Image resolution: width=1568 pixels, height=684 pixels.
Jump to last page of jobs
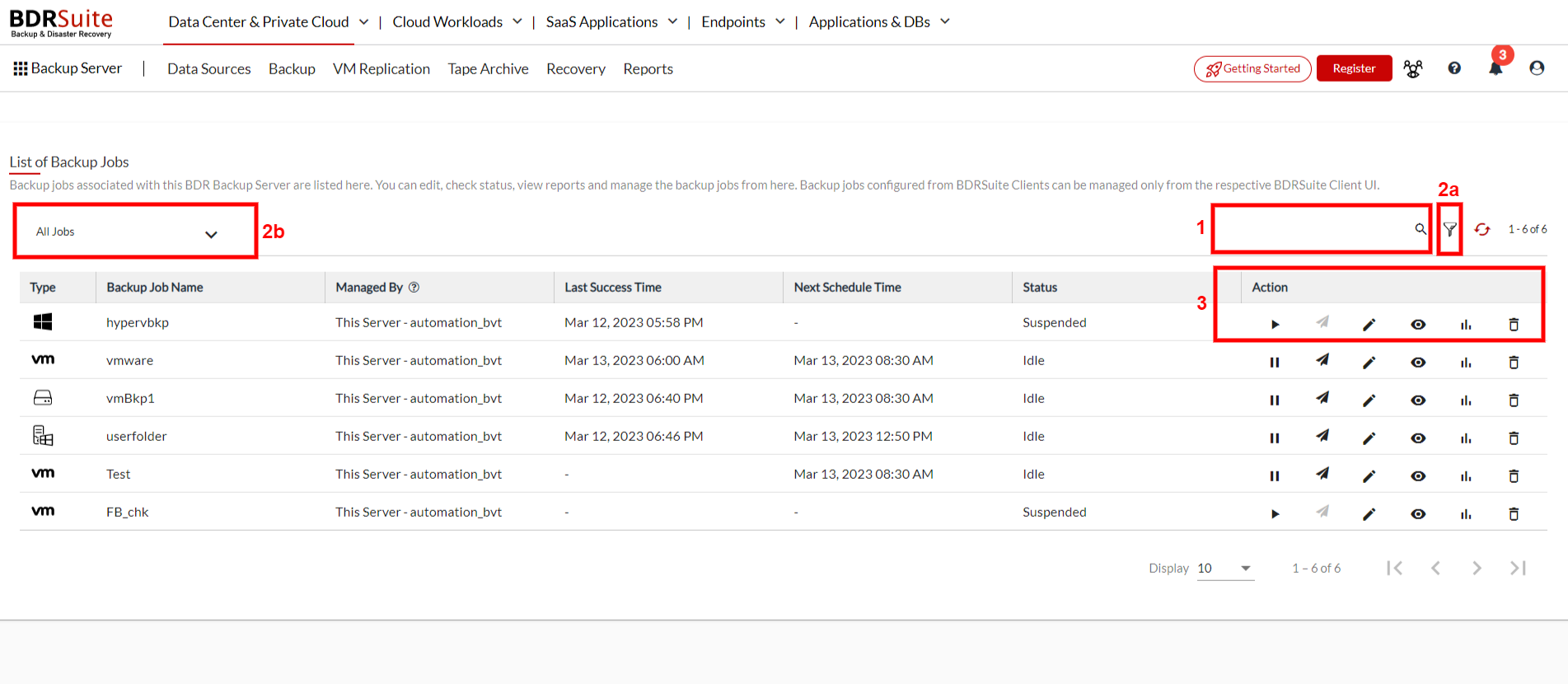pyautogui.click(x=1518, y=568)
